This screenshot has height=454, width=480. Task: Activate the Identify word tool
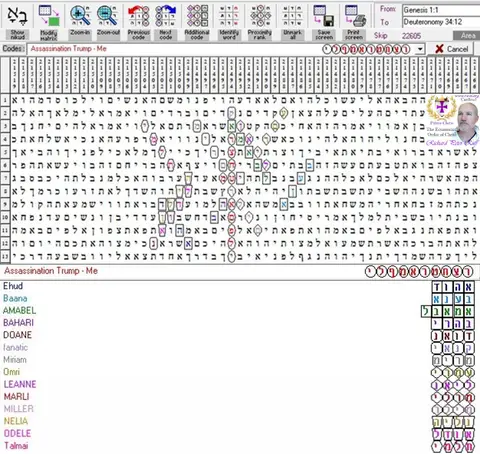pyautogui.click(x=229, y=21)
